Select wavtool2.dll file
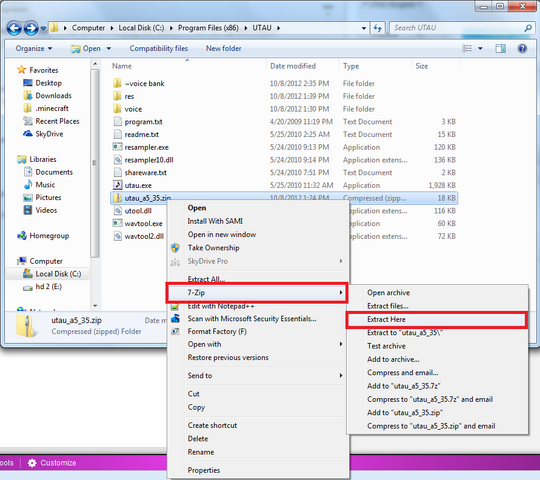This screenshot has height=480, width=540. point(144,236)
